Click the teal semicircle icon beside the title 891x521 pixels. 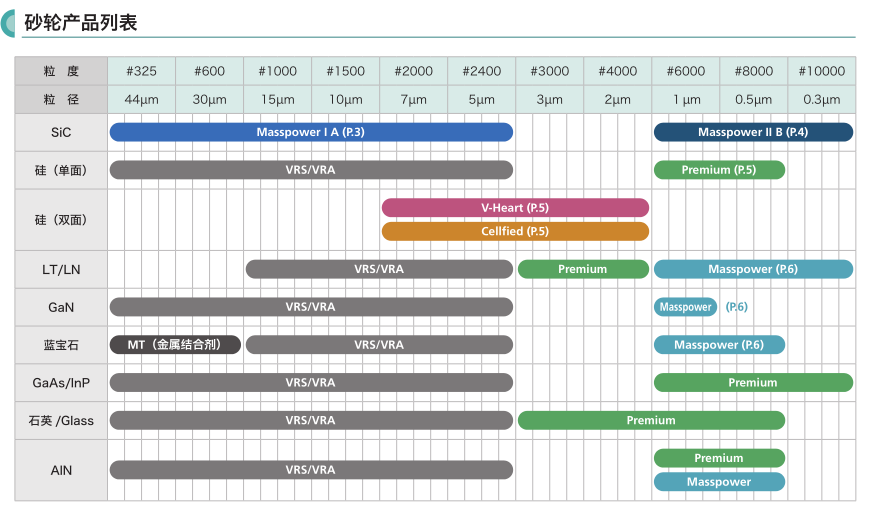9,21
